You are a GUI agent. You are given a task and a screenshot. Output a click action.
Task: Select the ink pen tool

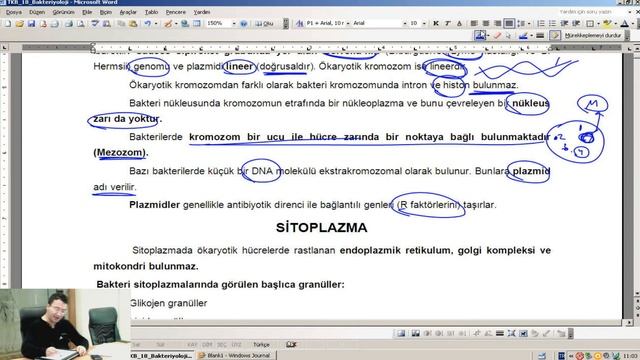coord(480,36)
